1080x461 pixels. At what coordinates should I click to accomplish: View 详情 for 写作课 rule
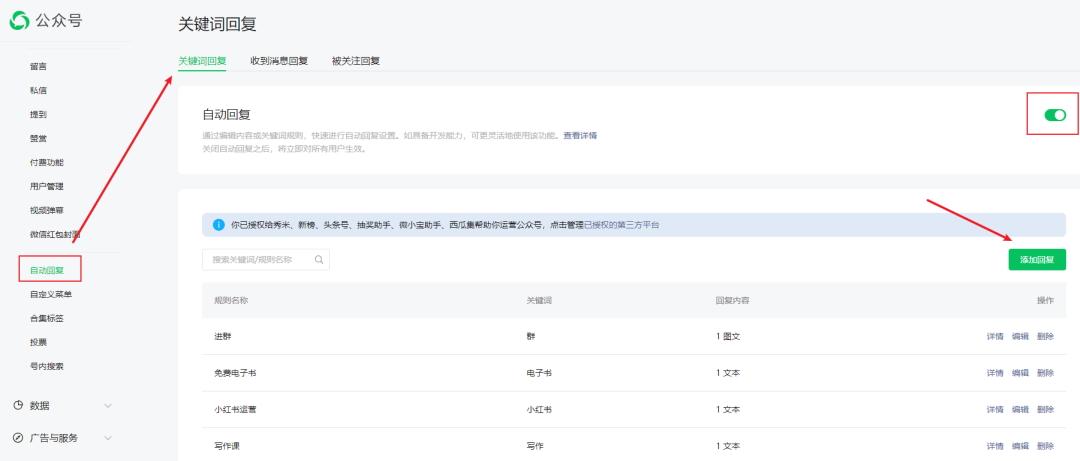995,446
